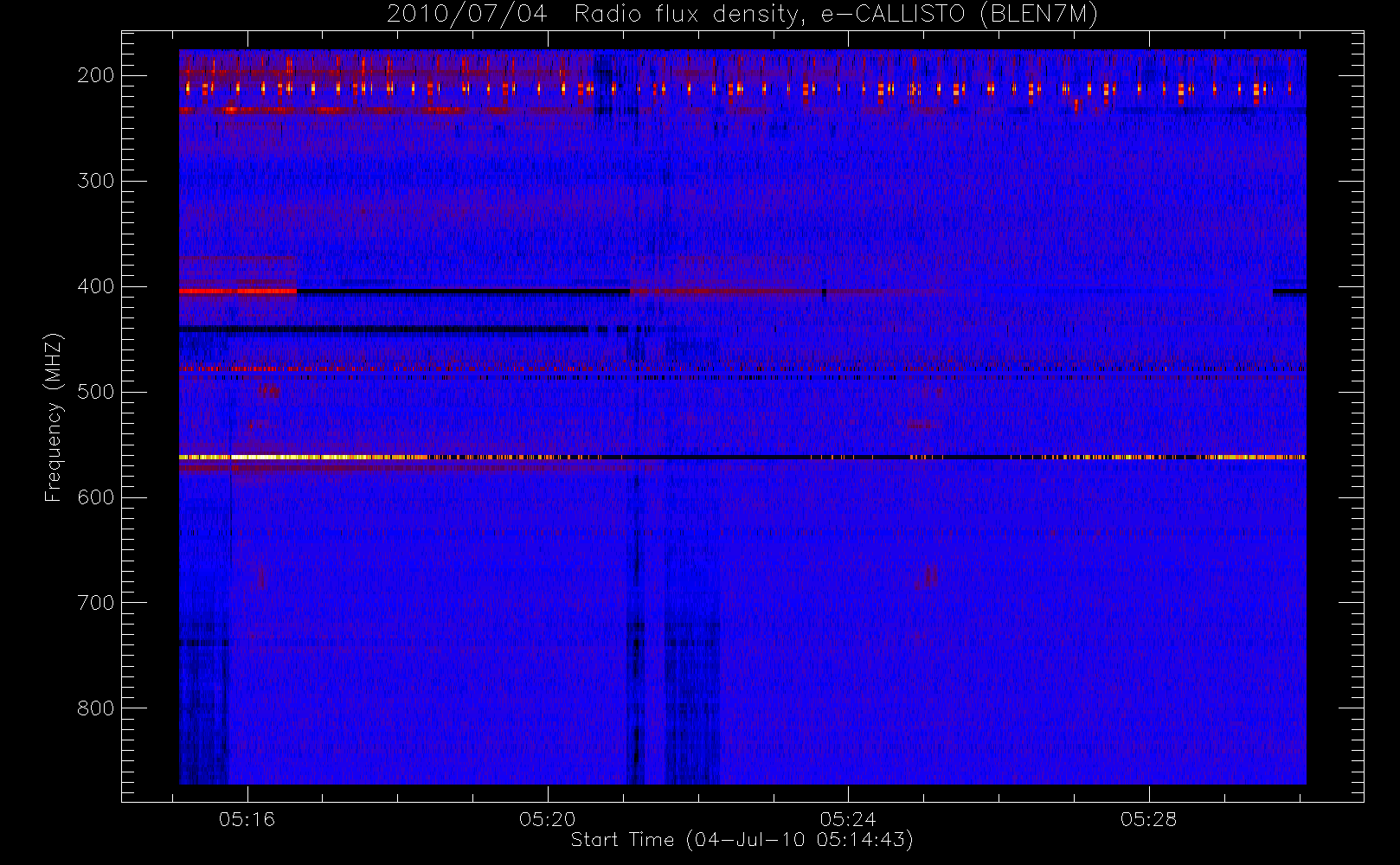
Task: Select the 'Frequency (MHZ)' y-axis label
Action: tap(54, 417)
